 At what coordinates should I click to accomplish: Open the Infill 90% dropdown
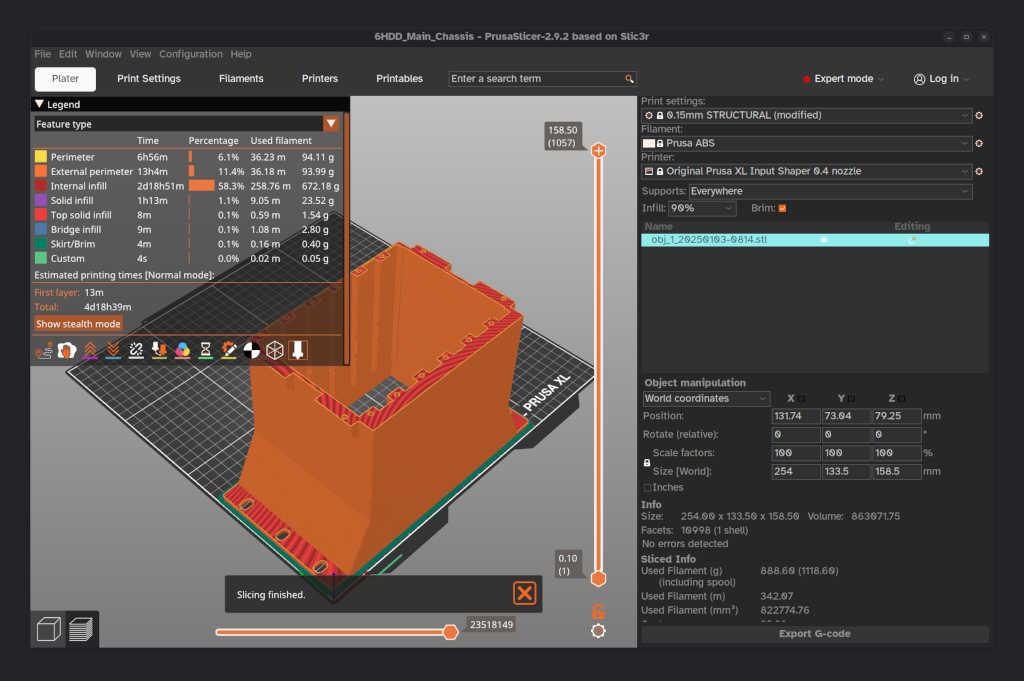tap(703, 208)
